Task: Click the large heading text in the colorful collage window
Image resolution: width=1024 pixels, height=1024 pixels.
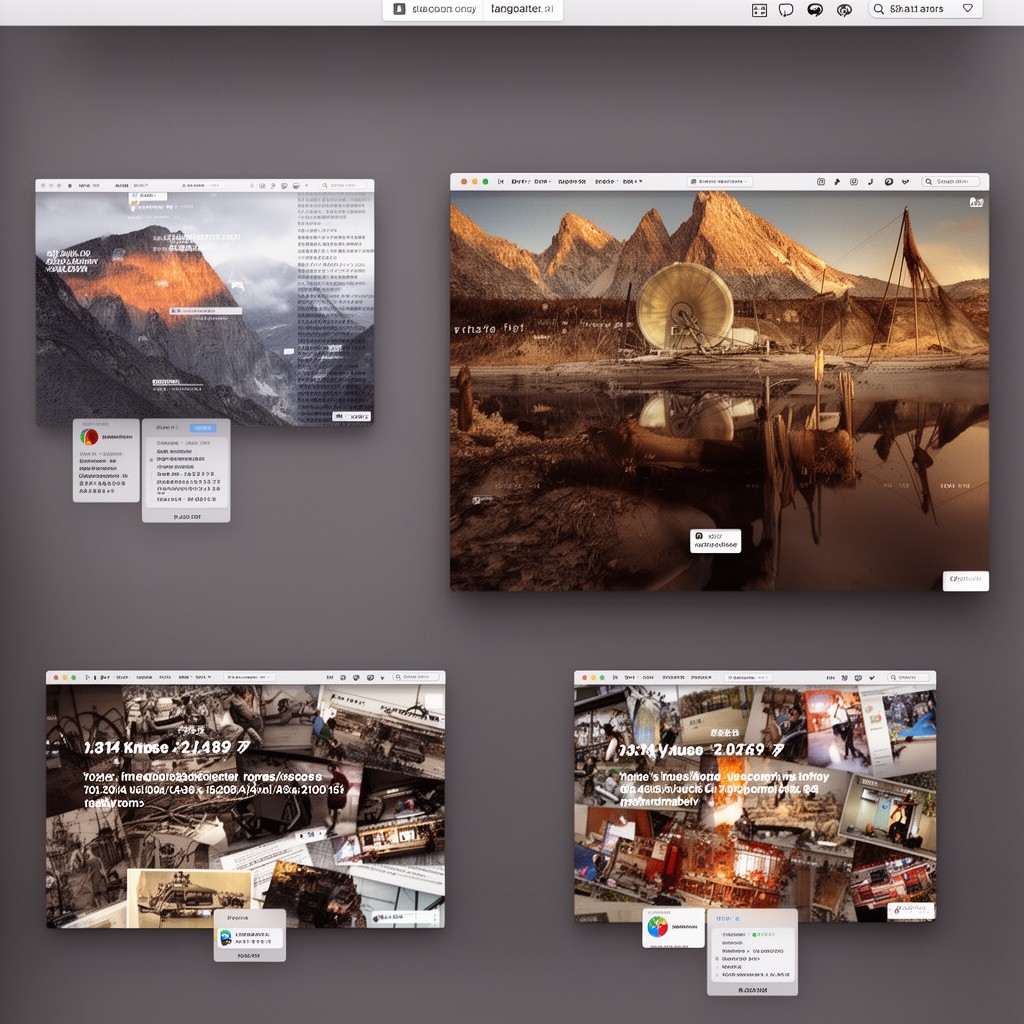Action: pos(700,750)
